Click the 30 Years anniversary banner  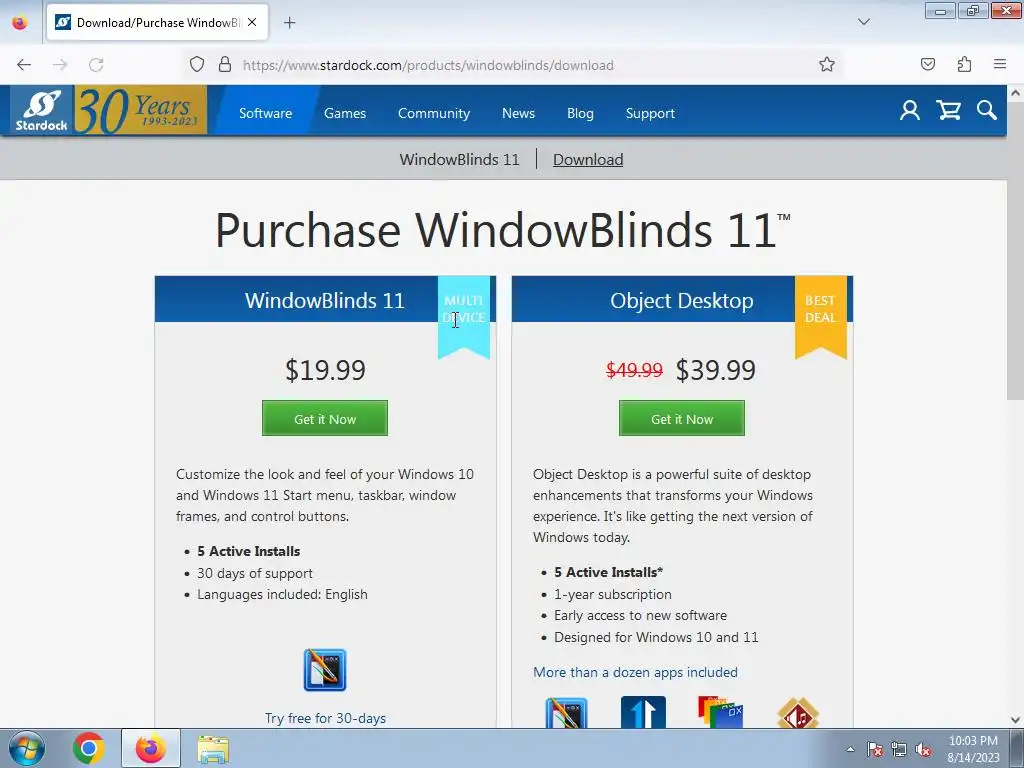click(140, 110)
